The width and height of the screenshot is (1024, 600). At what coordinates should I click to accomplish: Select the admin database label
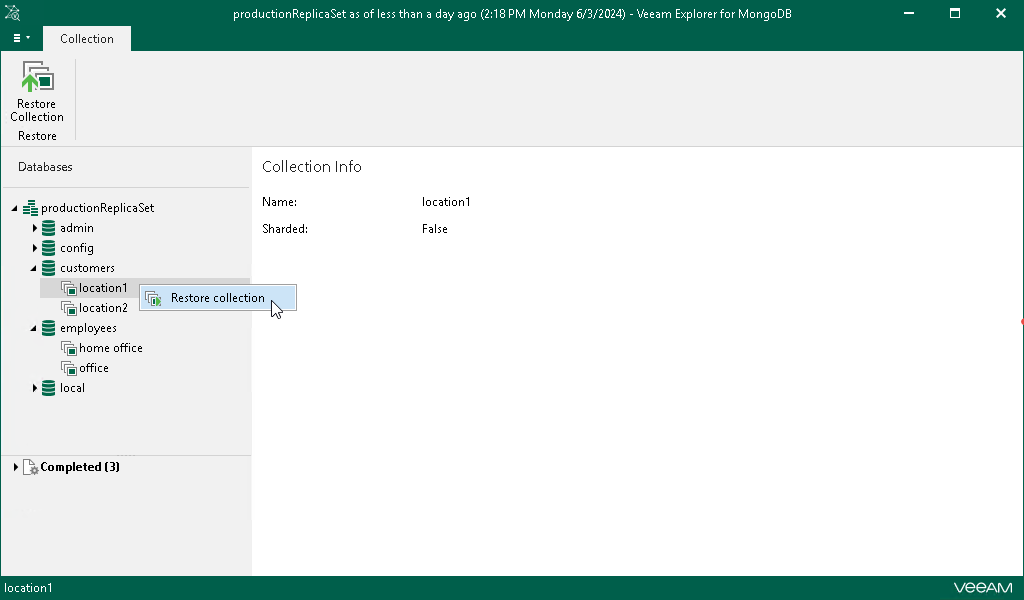coord(76,228)
